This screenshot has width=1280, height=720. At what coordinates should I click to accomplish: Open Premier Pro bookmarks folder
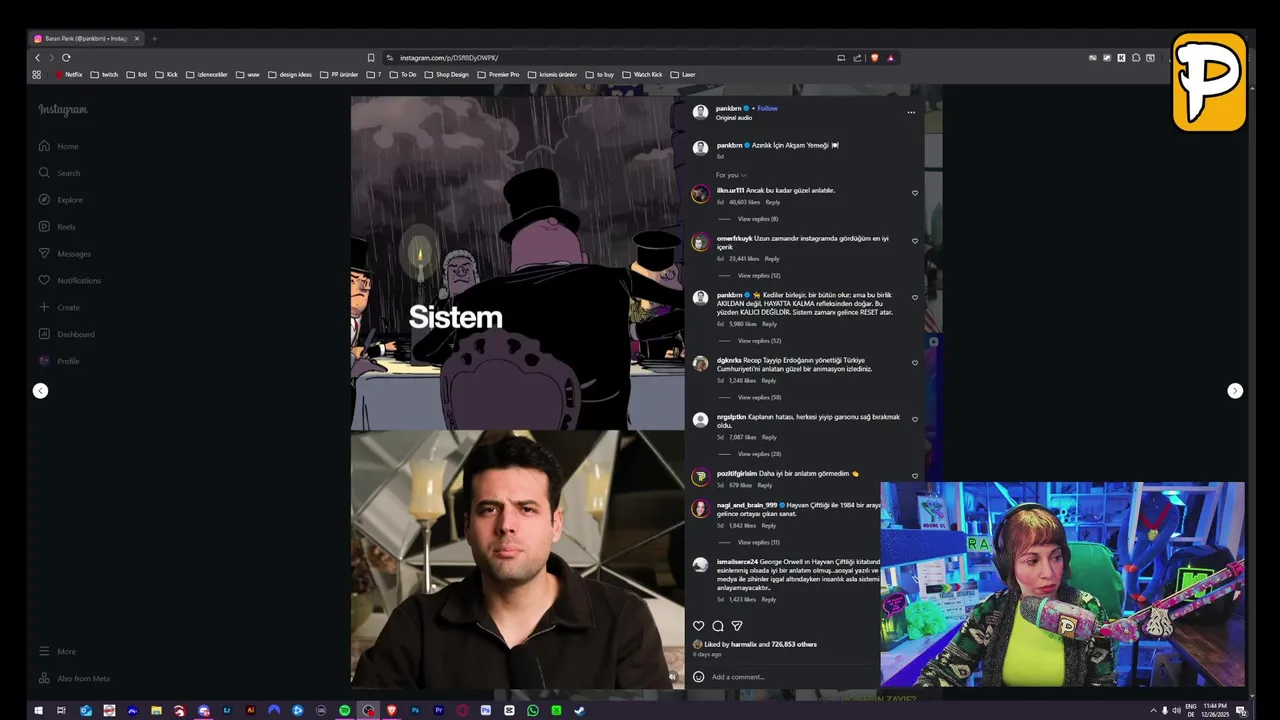point(498,75)
